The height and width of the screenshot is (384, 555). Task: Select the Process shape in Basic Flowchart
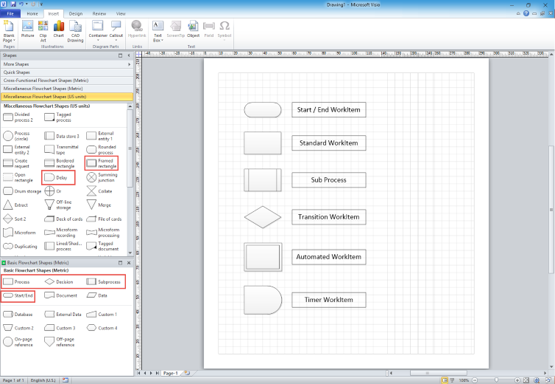click(16, 282)
